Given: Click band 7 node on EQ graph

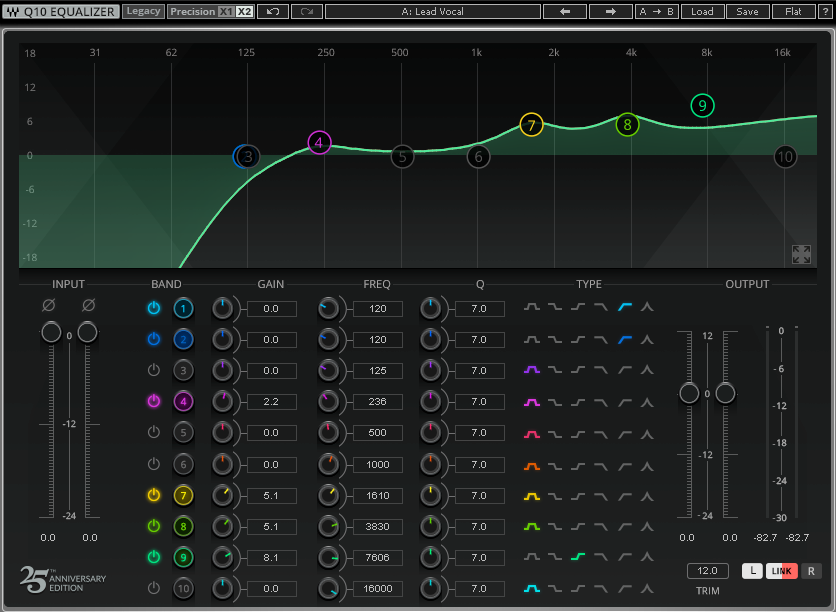Looking at the screenshot, I should pyautogui.click(x=531, y=125).
